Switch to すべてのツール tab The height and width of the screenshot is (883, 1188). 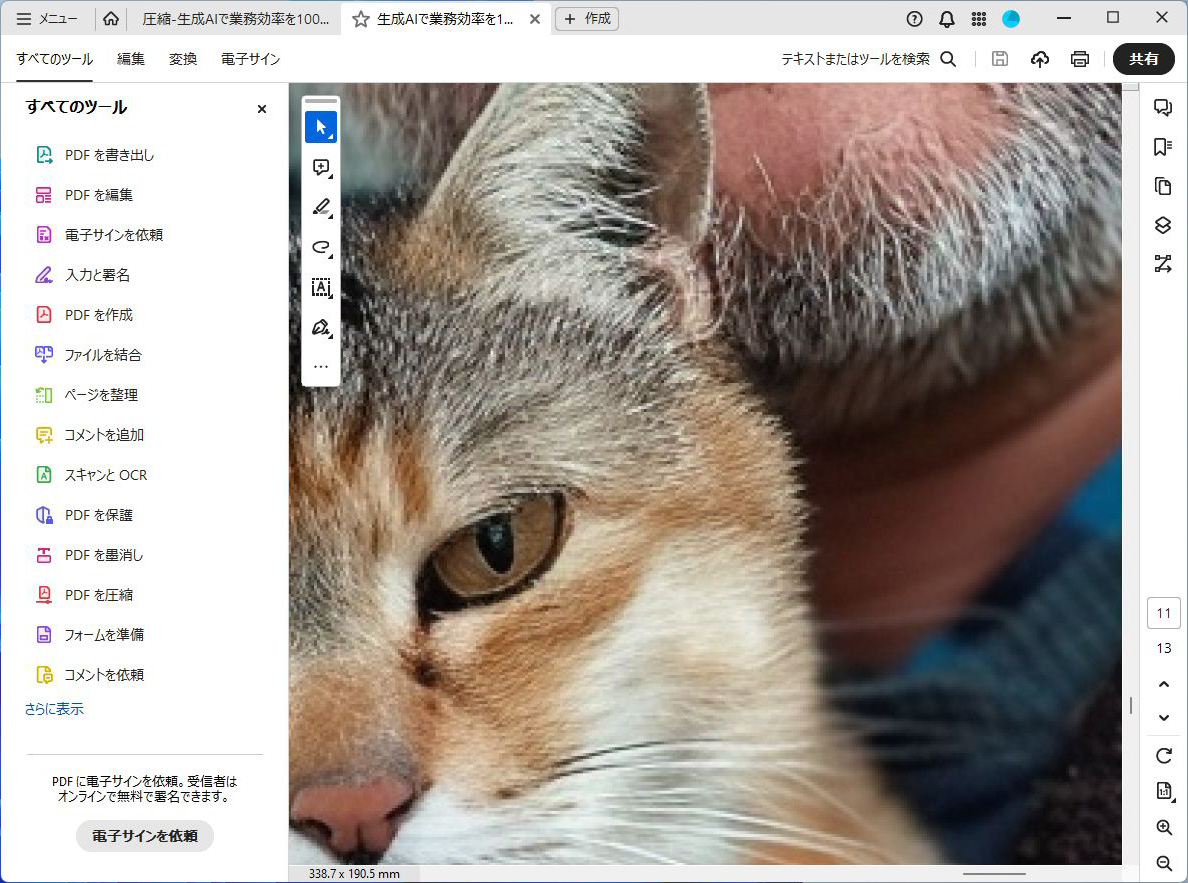[55, 59]
